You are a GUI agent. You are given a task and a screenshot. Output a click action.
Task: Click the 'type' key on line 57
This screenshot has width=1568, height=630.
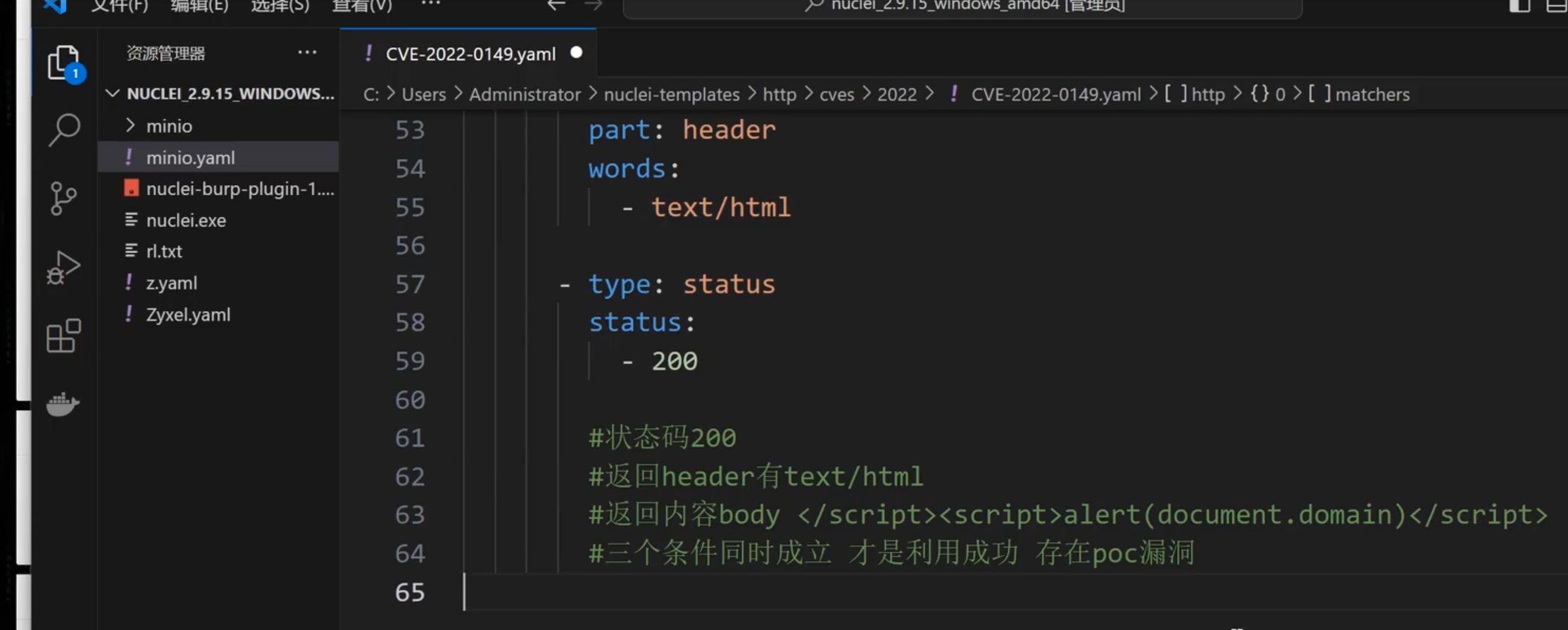click(x=620, y=284)
